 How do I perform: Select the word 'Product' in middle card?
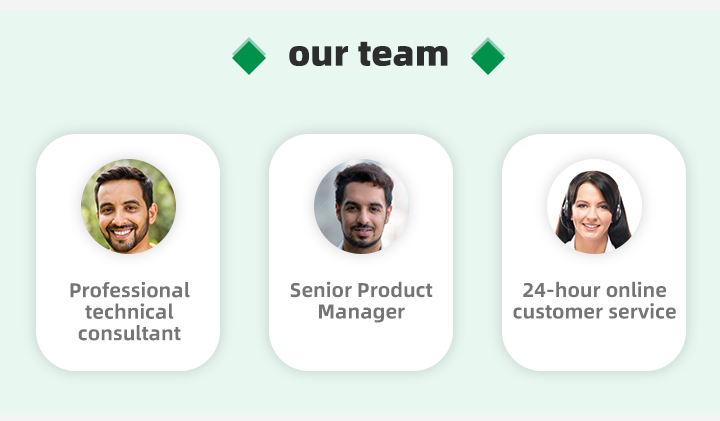click(x=395, y=291)
